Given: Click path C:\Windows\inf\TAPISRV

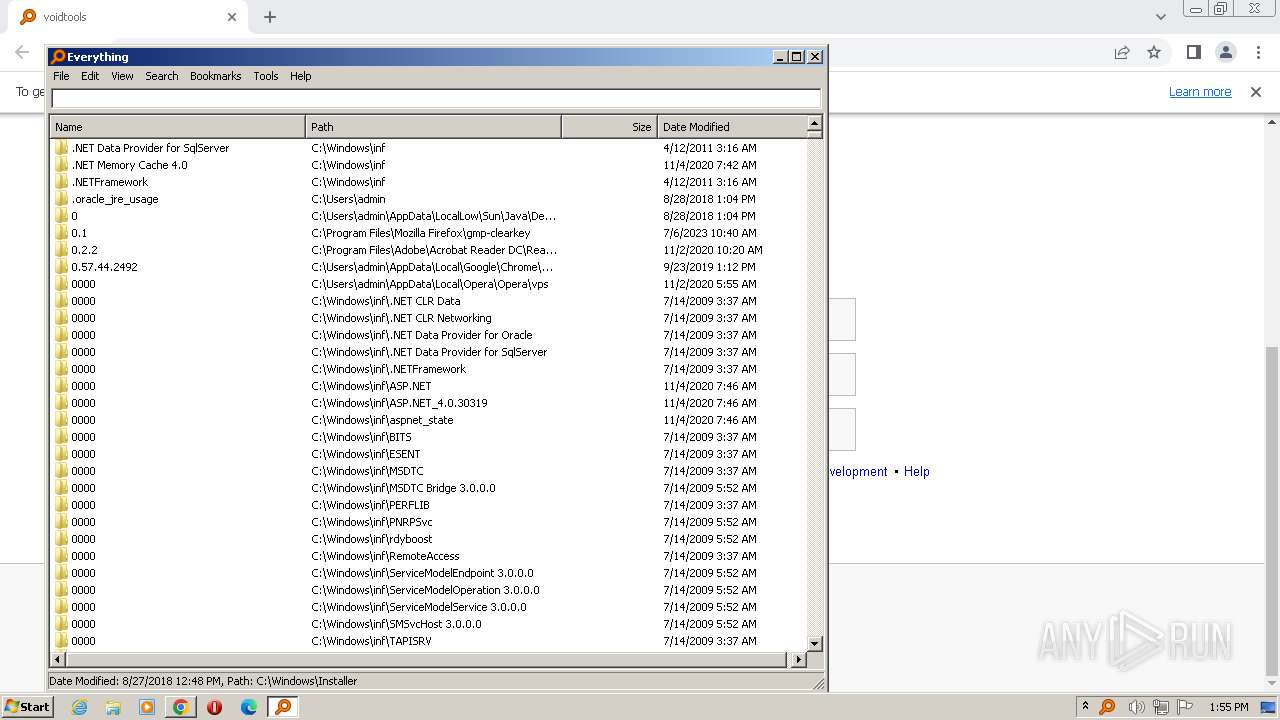Looking at the screenshot, I should [371, 641].
